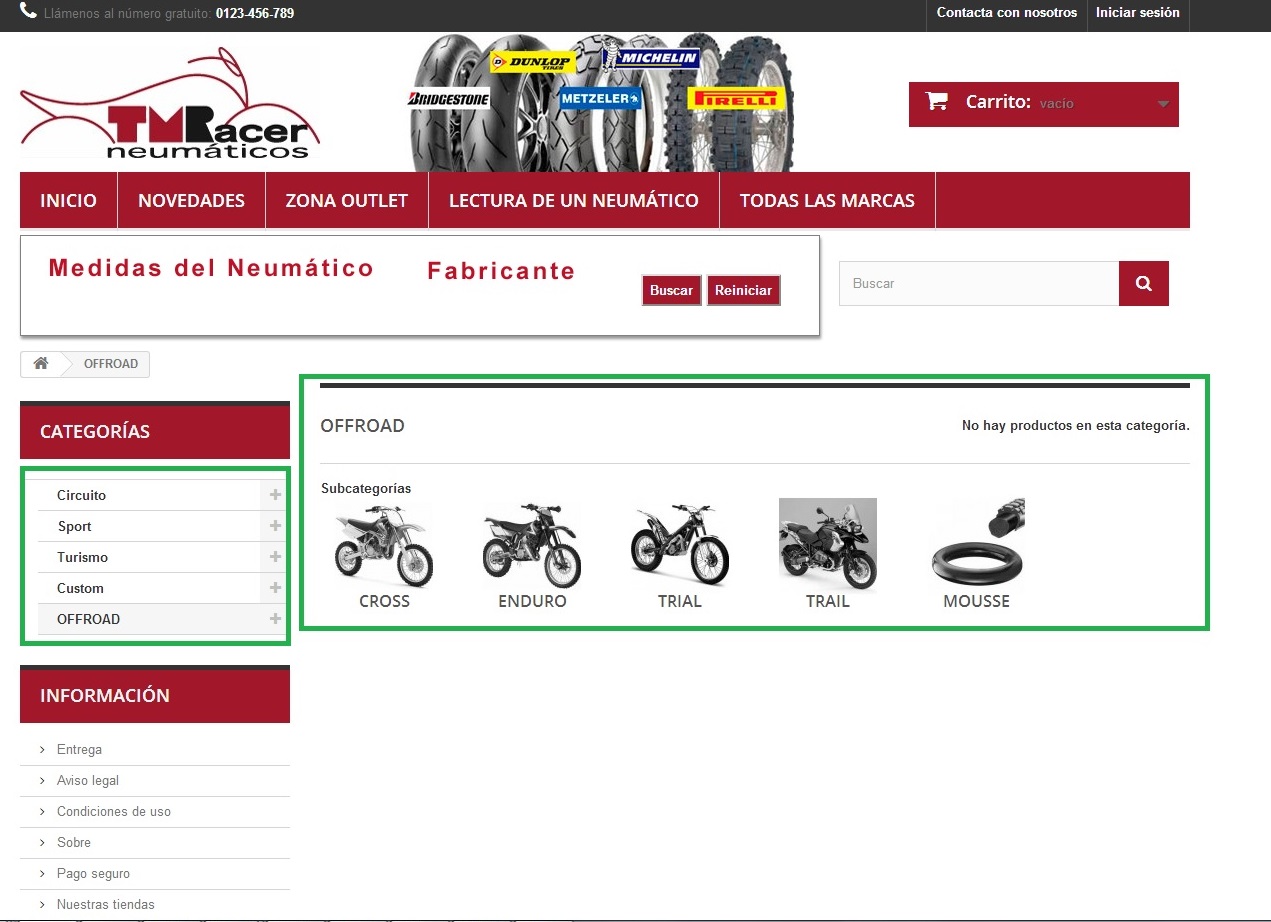The height and width of the screenshot is (922, 1271).
Task: Open the NOVEDADES menu item
Action: pos(192,200)
